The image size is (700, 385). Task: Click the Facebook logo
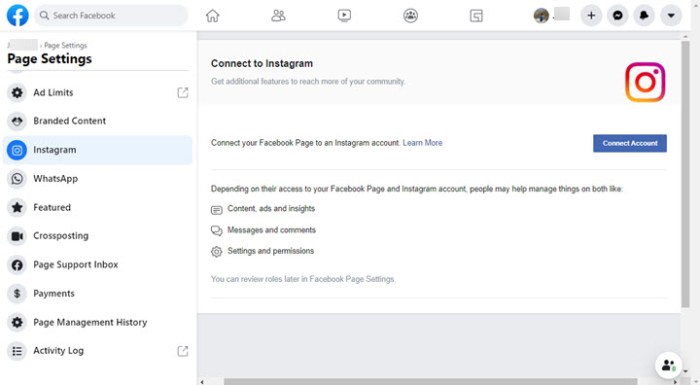(17, 15)
